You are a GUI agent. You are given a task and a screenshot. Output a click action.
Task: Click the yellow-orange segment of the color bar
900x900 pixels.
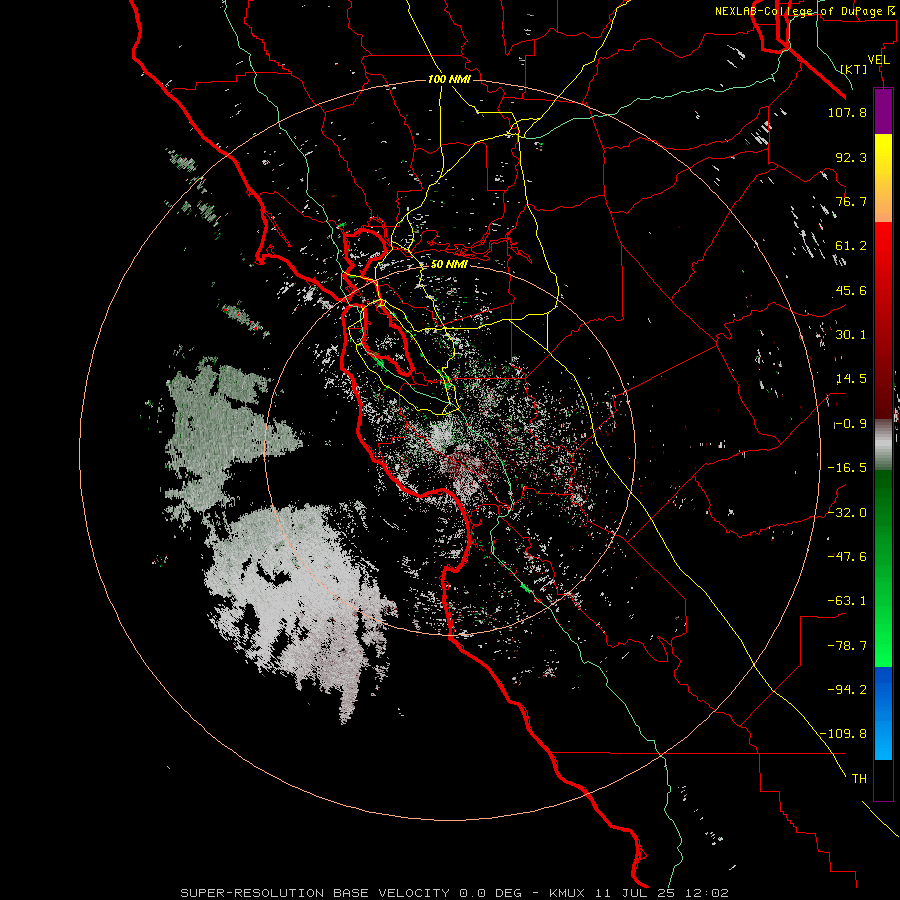[x=883, y=178]
